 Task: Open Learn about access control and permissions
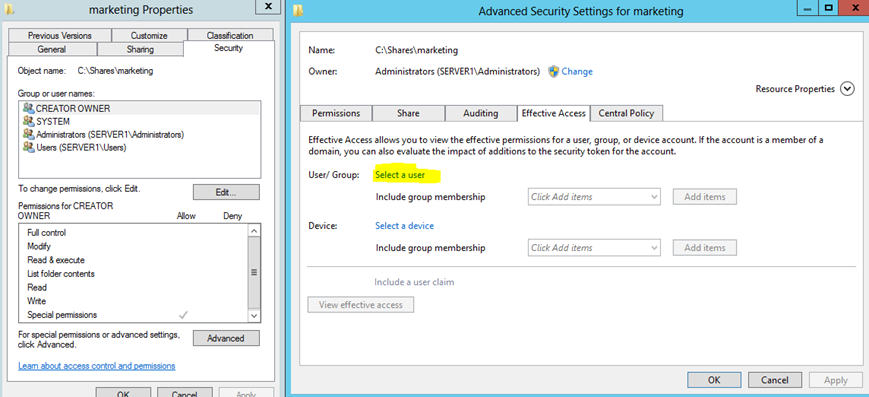(97, 366)
